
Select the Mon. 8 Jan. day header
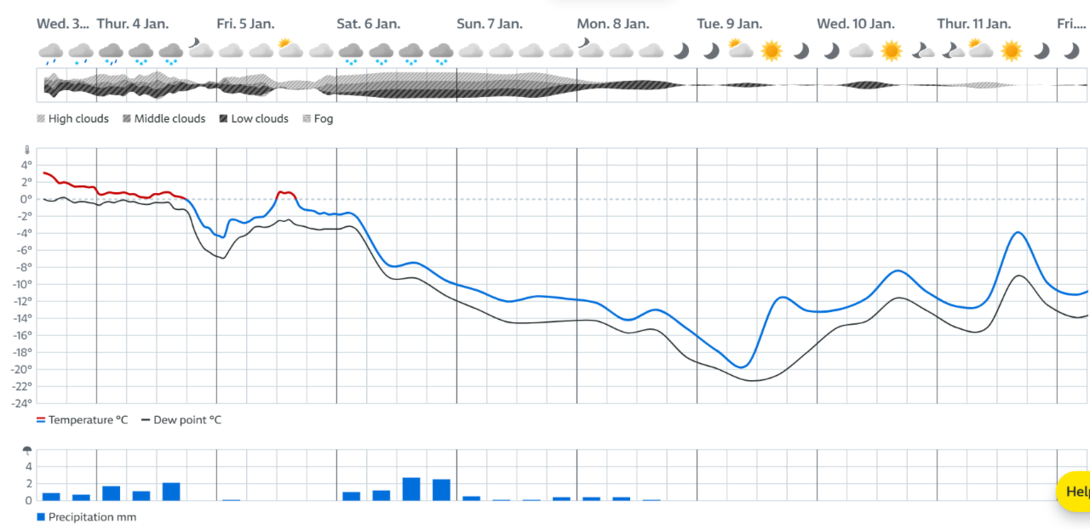pyautogui.click(x=613, y=24)
